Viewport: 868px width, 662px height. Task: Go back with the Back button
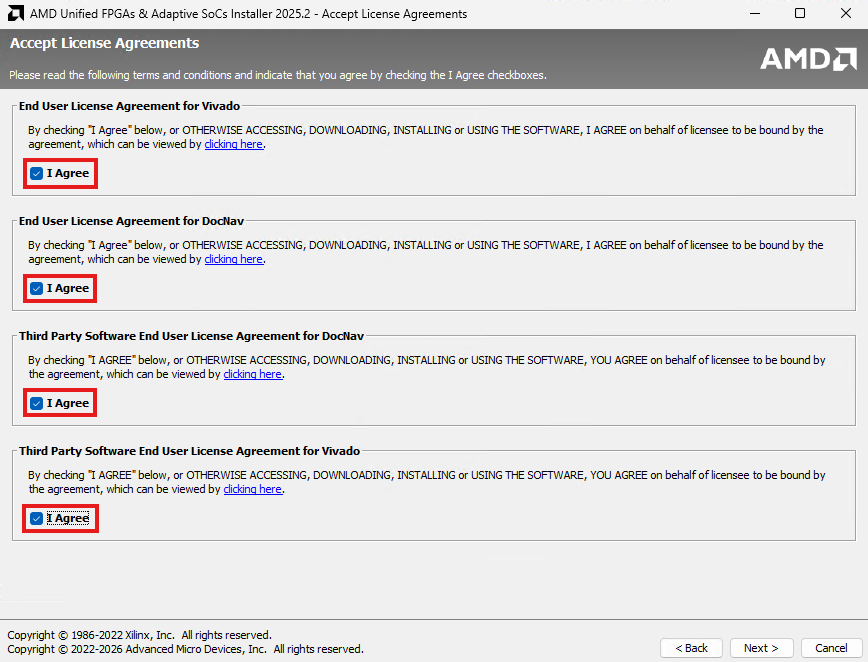click(691, 648)
